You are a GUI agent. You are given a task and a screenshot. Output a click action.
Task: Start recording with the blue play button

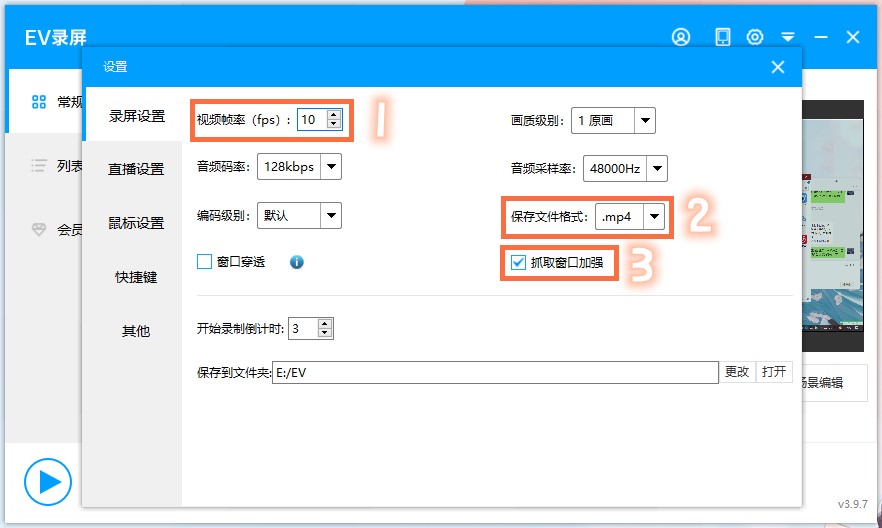48,482
